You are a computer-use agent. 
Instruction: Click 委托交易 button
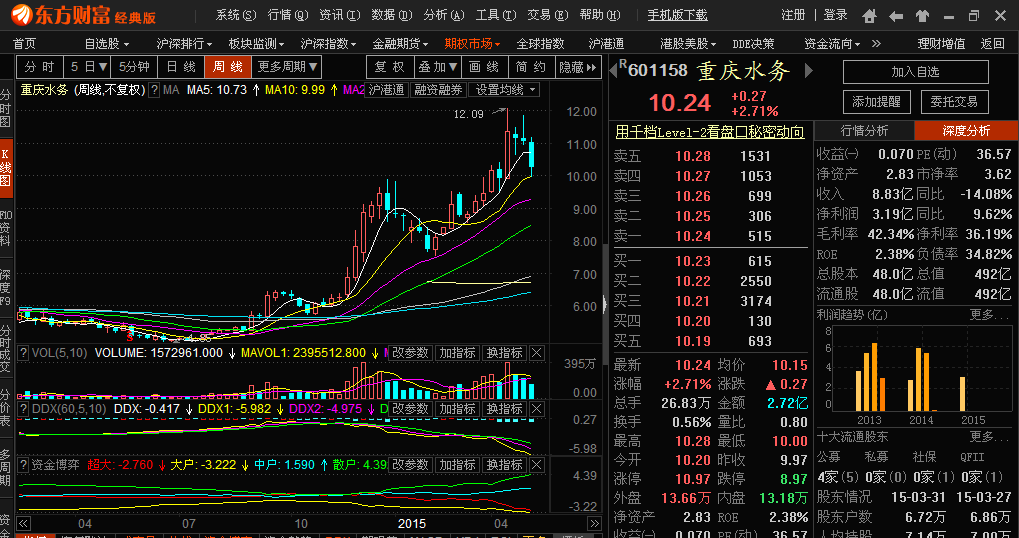coord(954,101)
